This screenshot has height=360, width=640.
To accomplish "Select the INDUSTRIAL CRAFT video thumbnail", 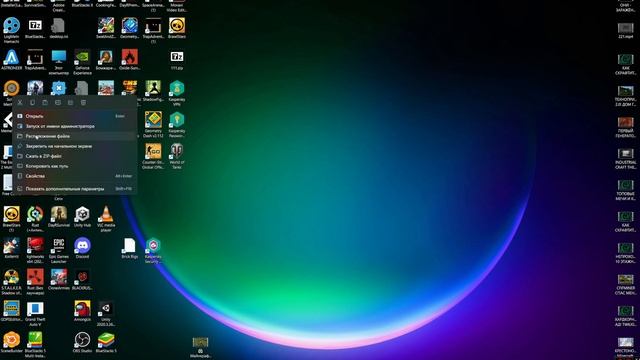I will pyautogui.click(x=625, y=158).
